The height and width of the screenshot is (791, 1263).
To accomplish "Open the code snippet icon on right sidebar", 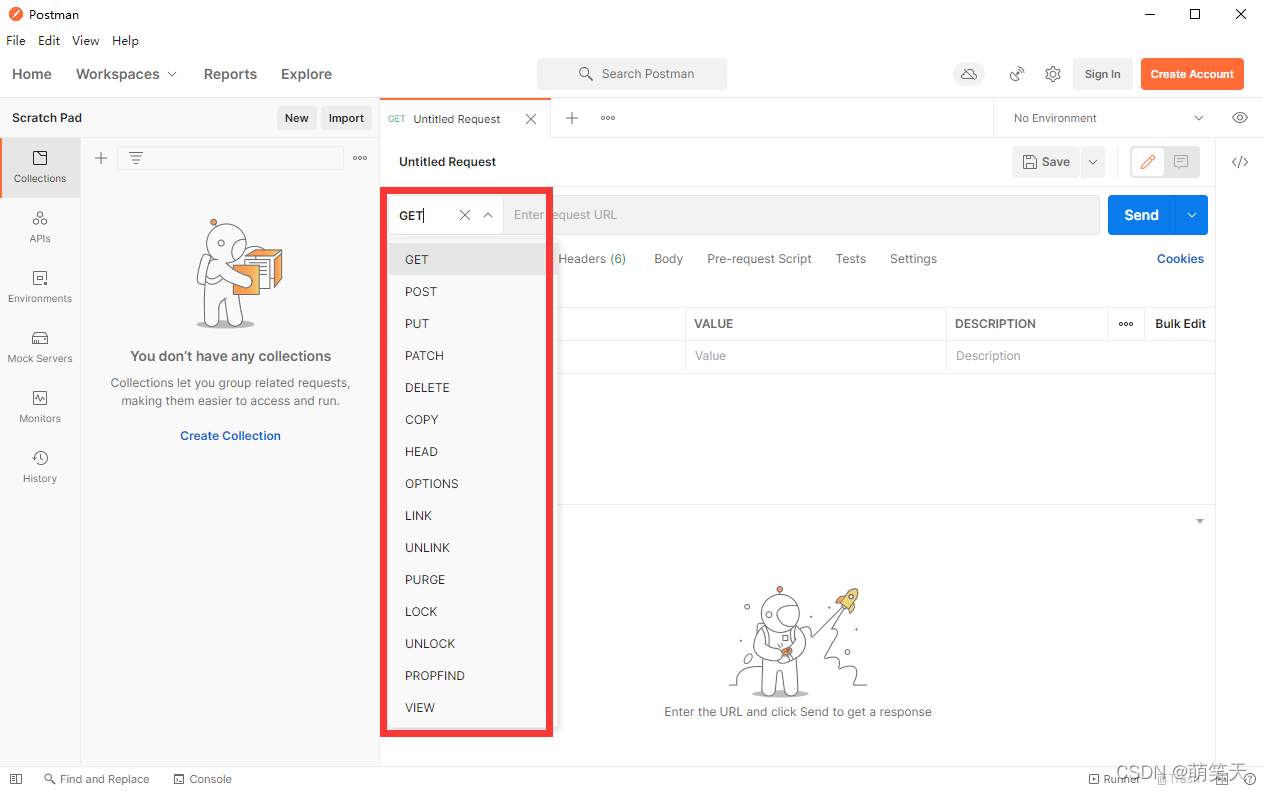I will pos(1240,162).
